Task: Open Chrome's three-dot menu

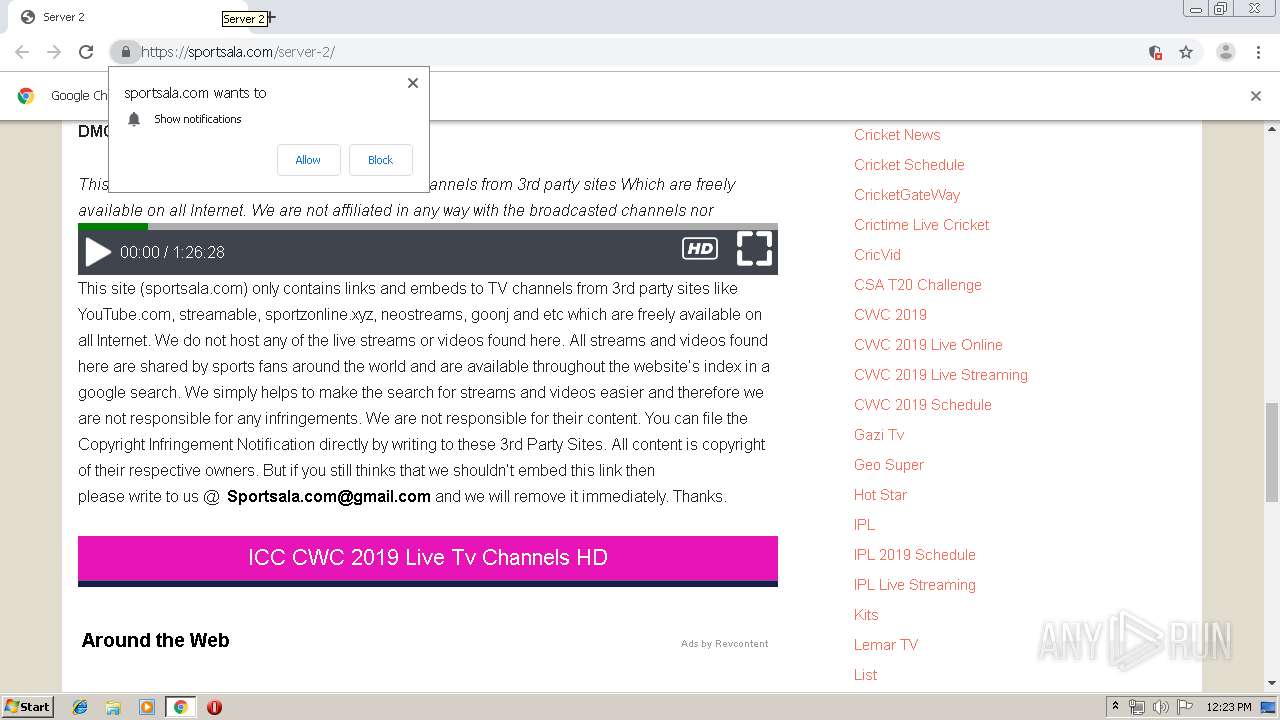Action: [x=1258, y=52]
